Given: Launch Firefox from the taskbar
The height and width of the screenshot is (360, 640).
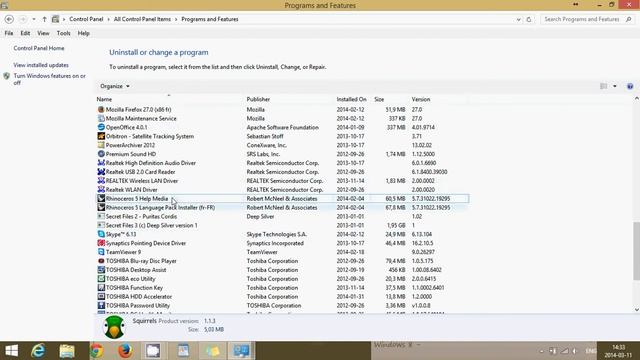Looking at the screenshot, I should coord(125,351).
